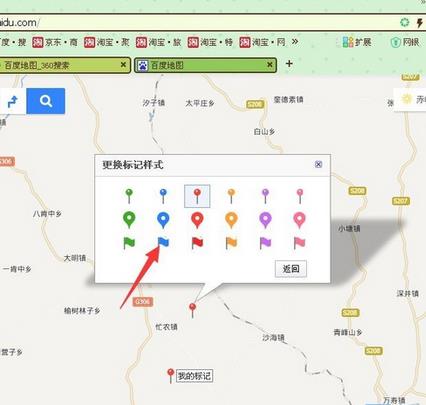Pick the purple flag marker

point(266,243)
